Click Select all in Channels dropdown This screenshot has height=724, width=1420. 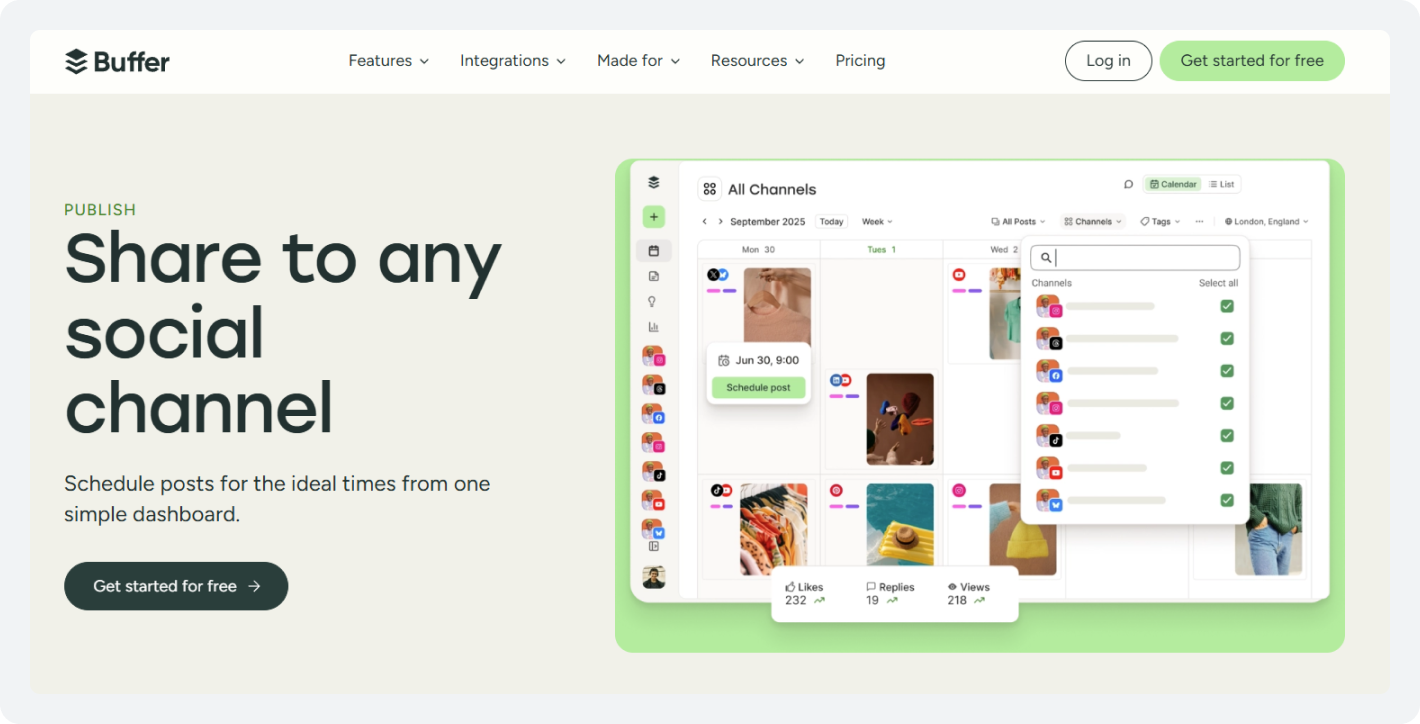coord(1218,283)
